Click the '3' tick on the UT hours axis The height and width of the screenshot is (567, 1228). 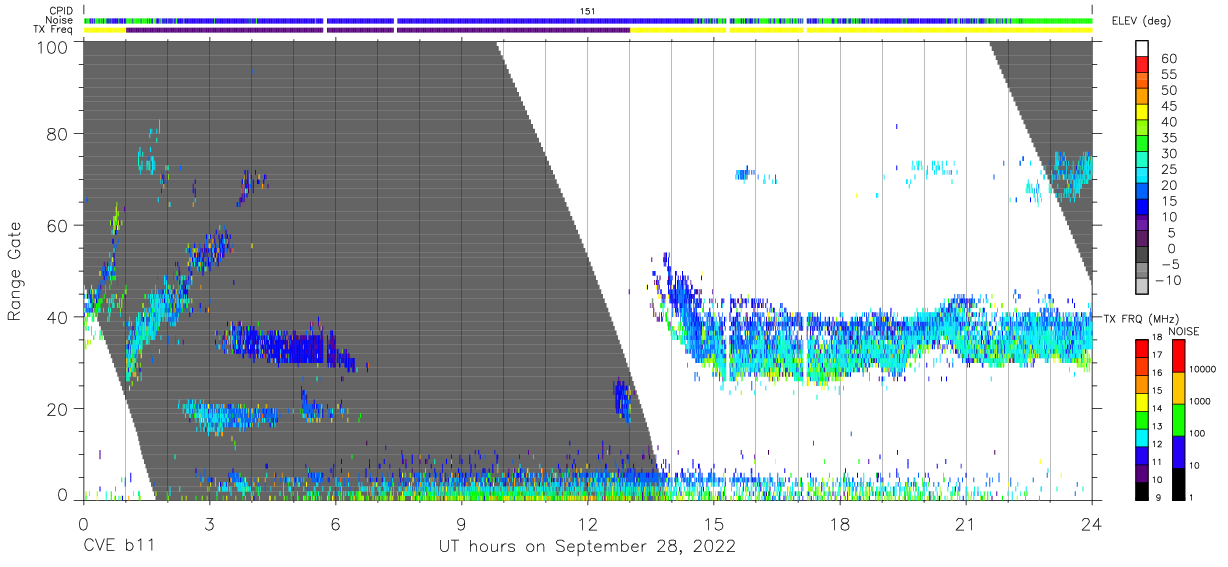[209, 522]
